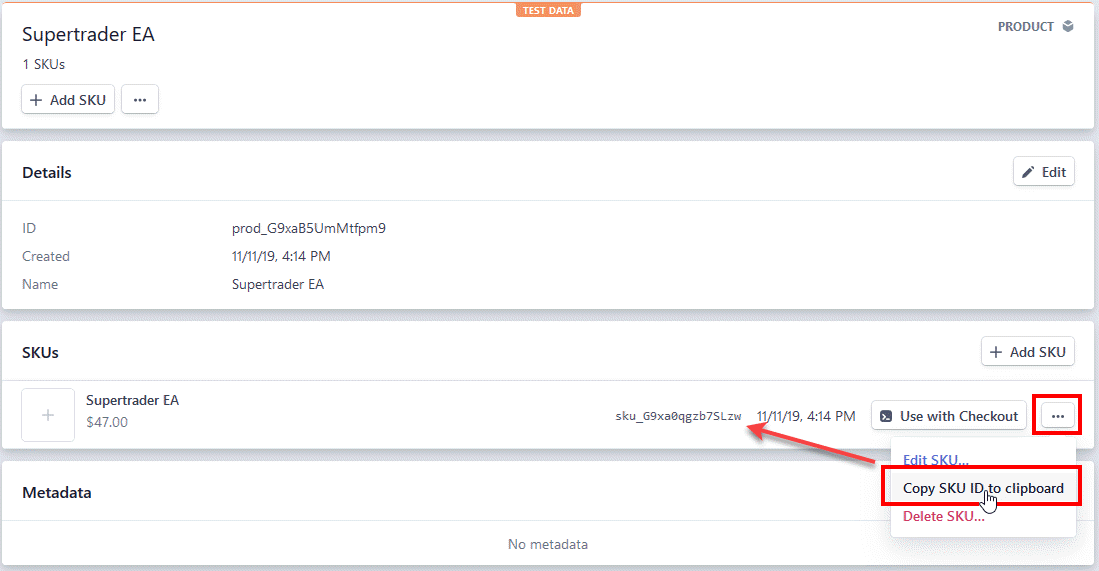Image resolution: width=1099 pixels, height=571 pixels.
Task: Select Copy SKU ID to clipboard
Action: coord(982,488)
